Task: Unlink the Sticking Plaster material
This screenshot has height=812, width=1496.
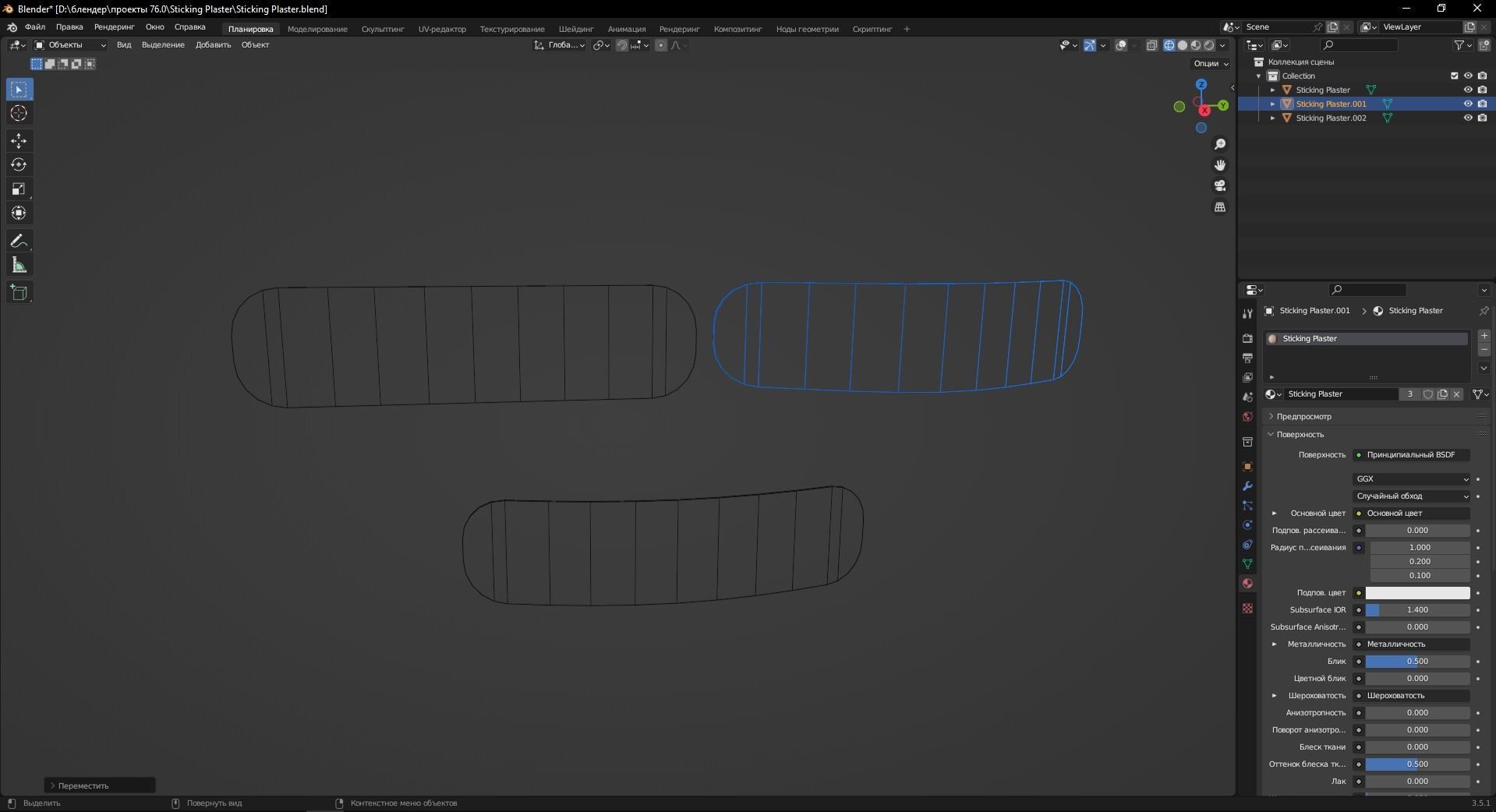Action: (1456, 394)
